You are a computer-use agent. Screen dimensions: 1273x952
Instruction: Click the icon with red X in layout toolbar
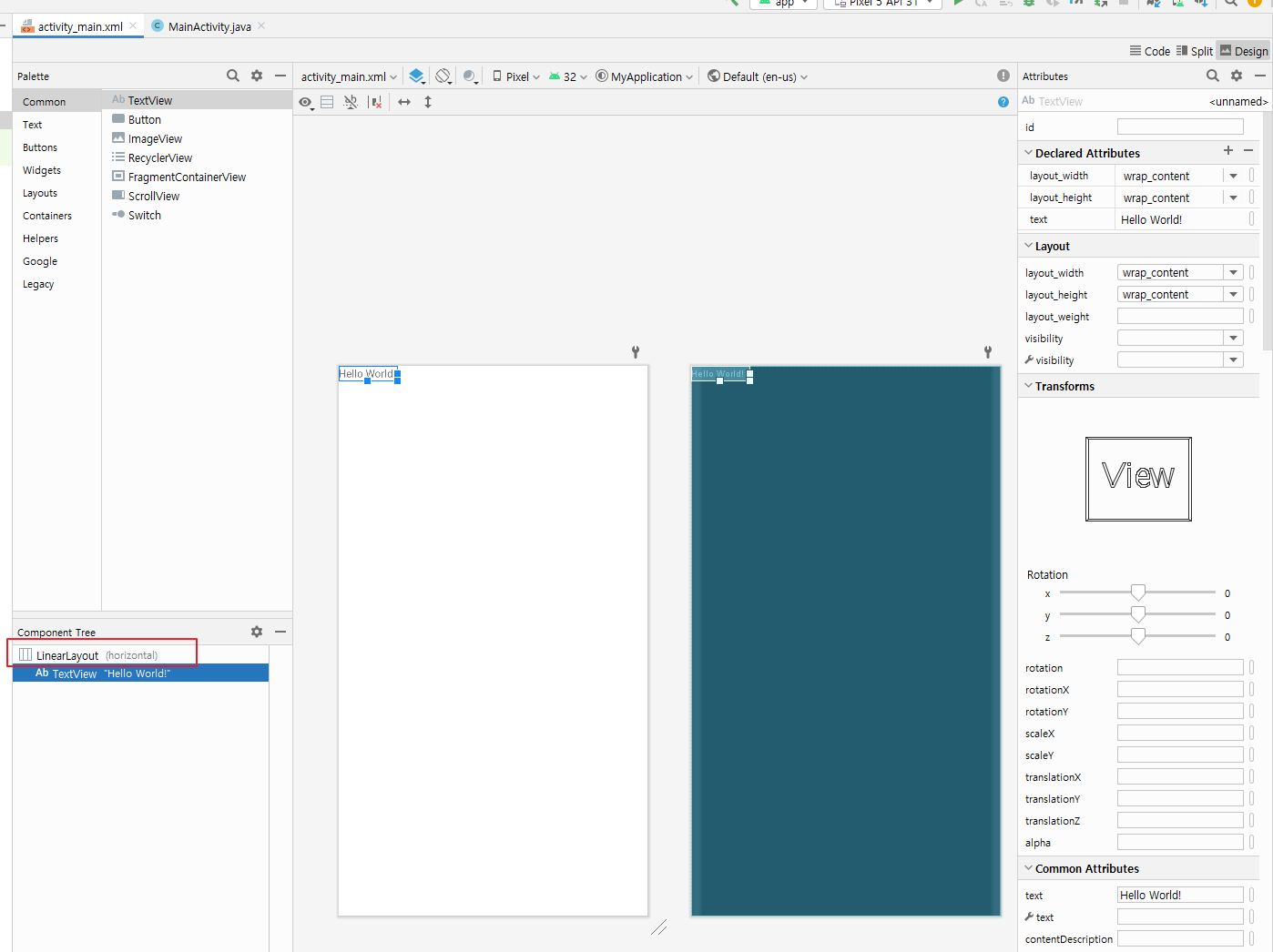point(375,102)
